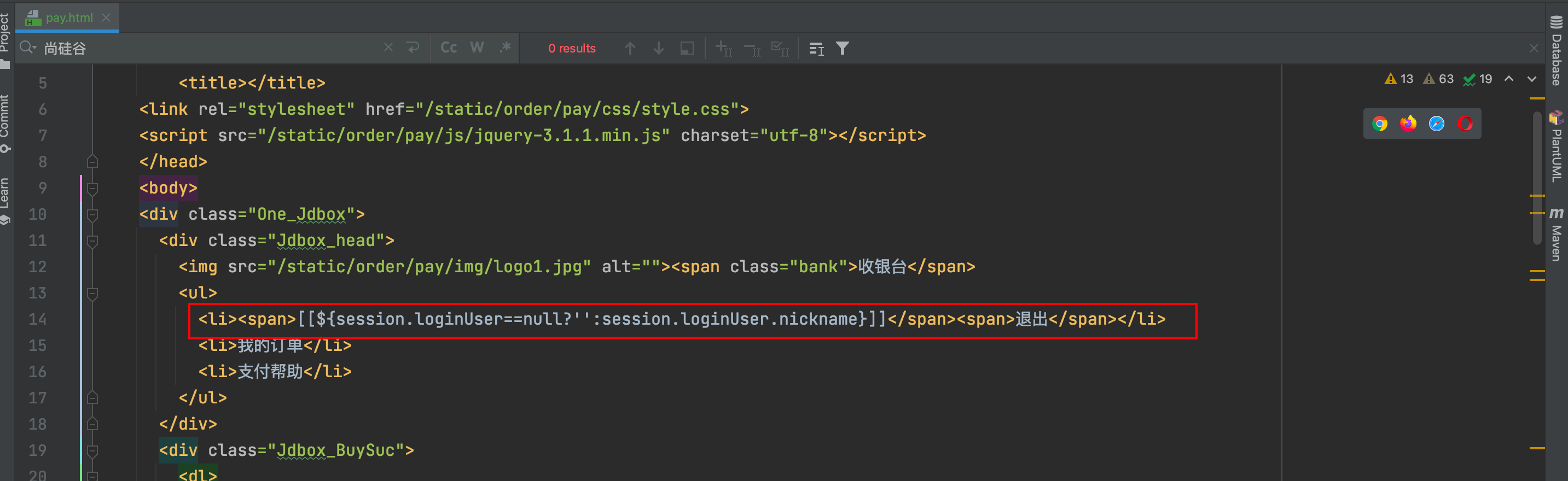Unselect the last occurrence
Viewport: 1568px width, 481px height.
752,48
